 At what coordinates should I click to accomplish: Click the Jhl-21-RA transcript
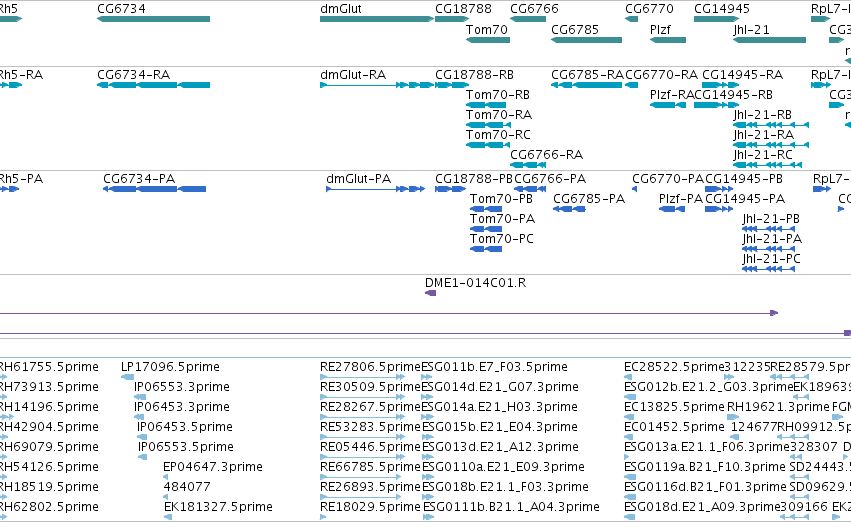click(771, 145)
